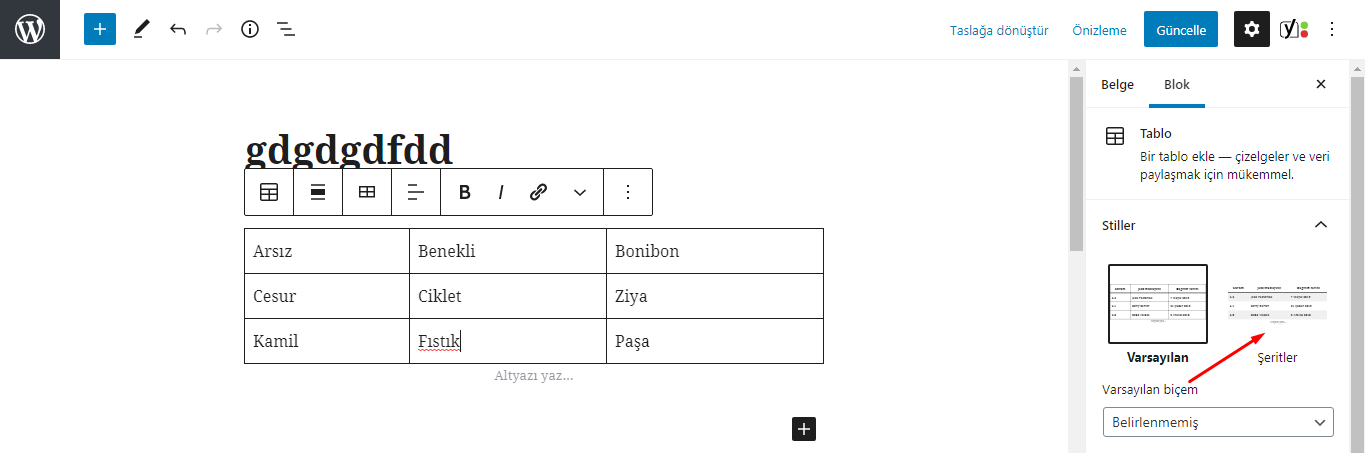Screen dimensions: 1365x453
Task: Toggle italic formatting
Action: pos(501,192)
